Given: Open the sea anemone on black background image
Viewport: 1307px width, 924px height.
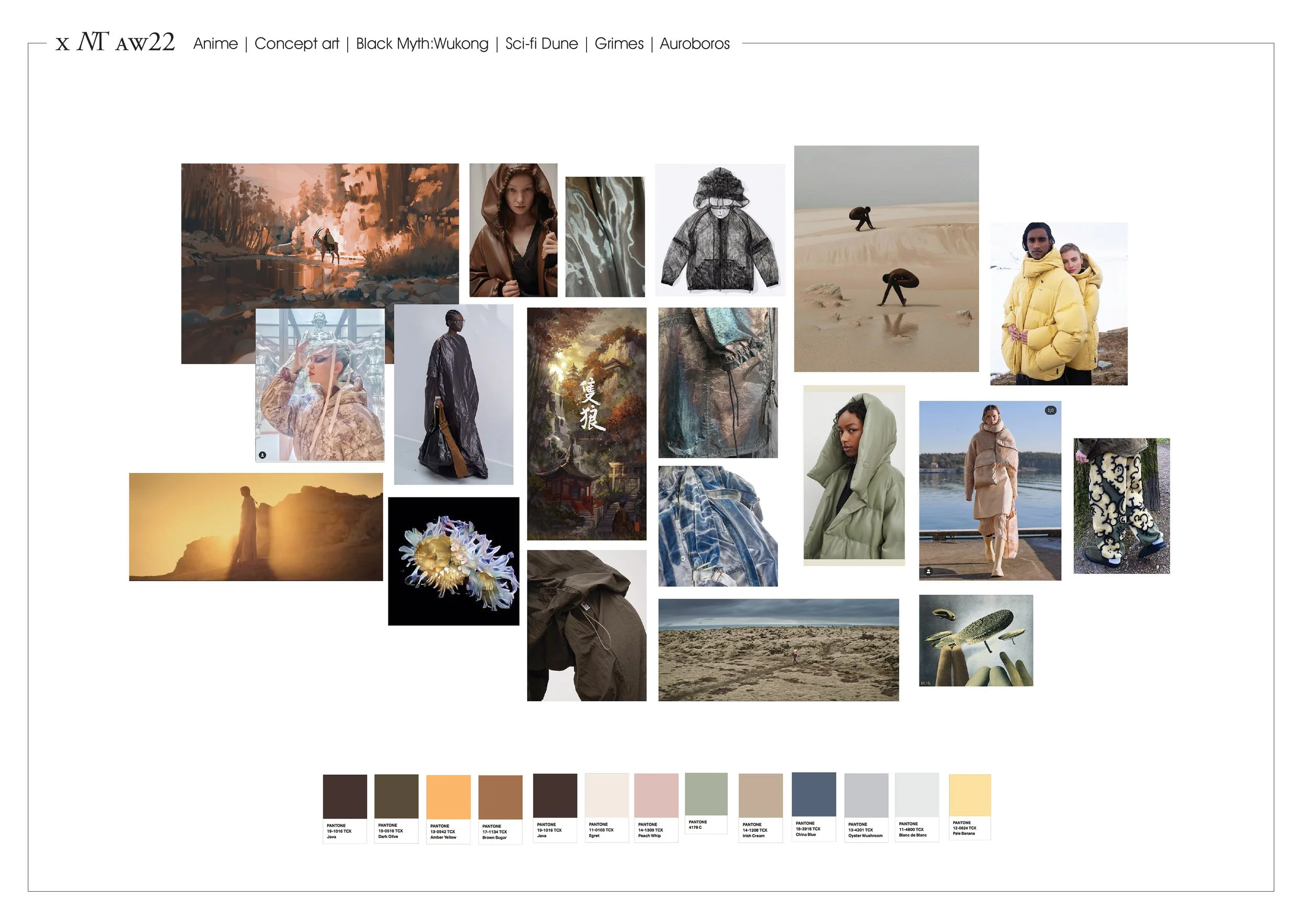Looking at the screenshot, I should coord(454,561).
